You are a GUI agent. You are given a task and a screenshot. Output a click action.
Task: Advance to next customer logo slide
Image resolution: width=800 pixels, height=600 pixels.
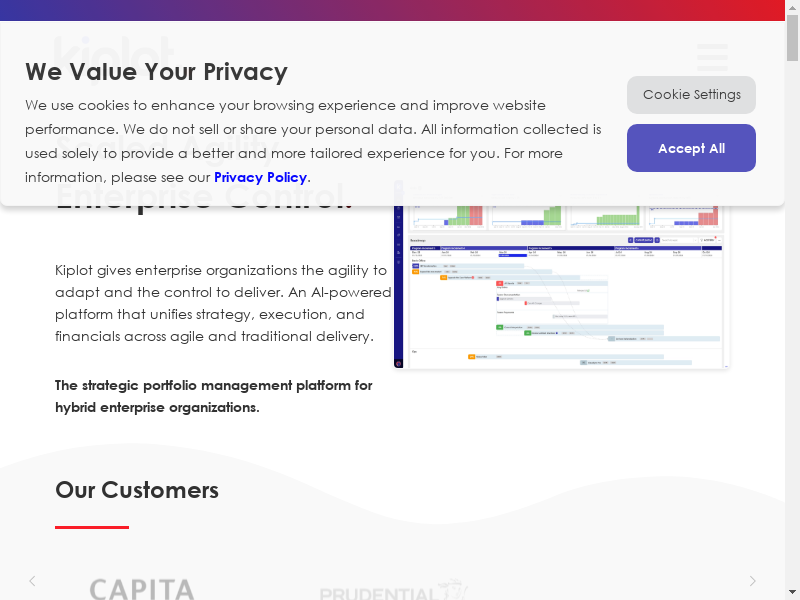click(x=753, y=581)
